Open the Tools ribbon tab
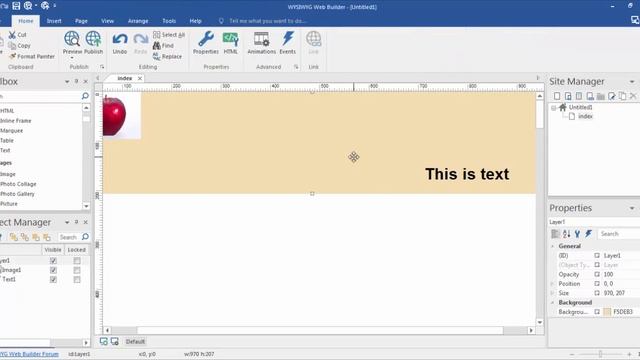 169,21
